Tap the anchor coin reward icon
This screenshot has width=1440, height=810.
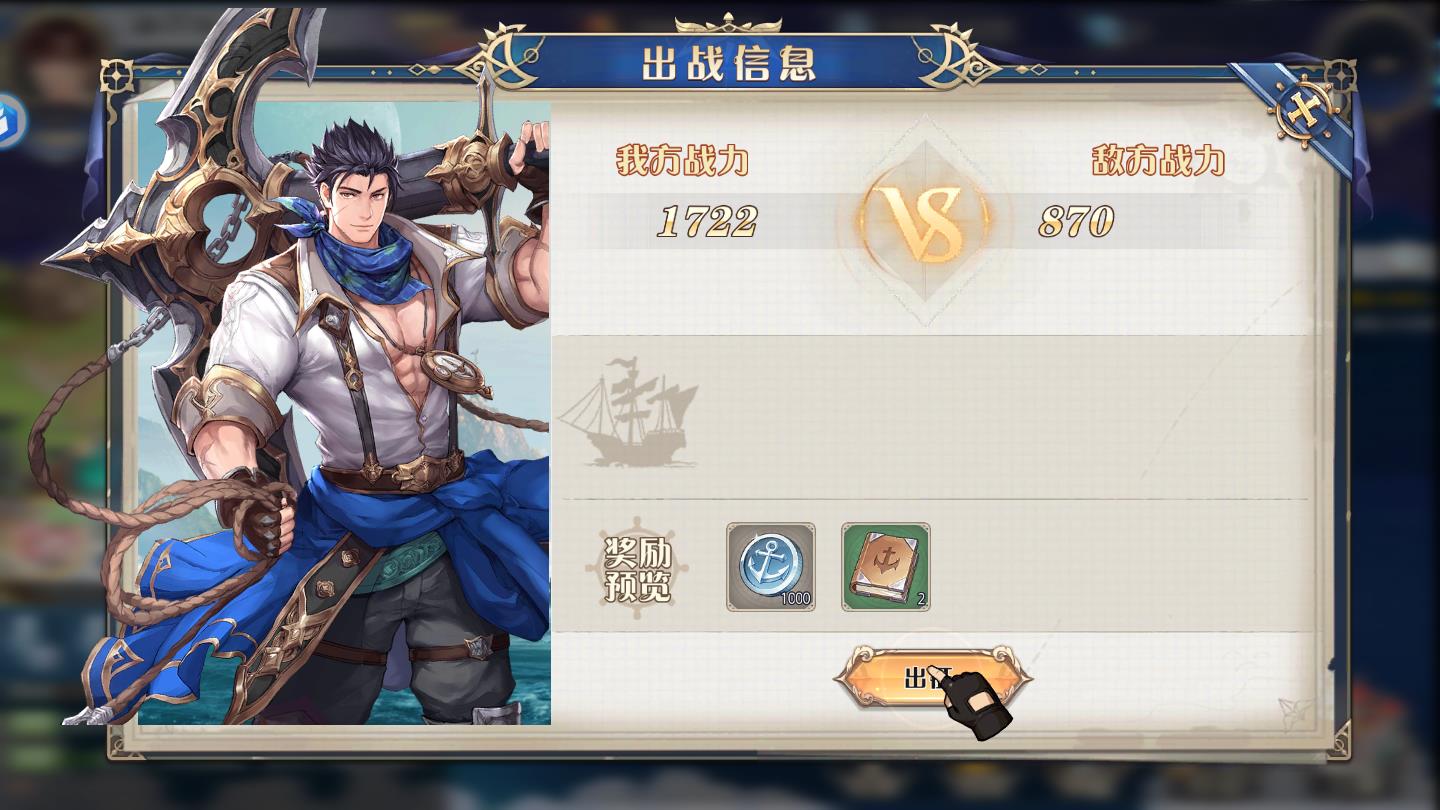point(770,566)
